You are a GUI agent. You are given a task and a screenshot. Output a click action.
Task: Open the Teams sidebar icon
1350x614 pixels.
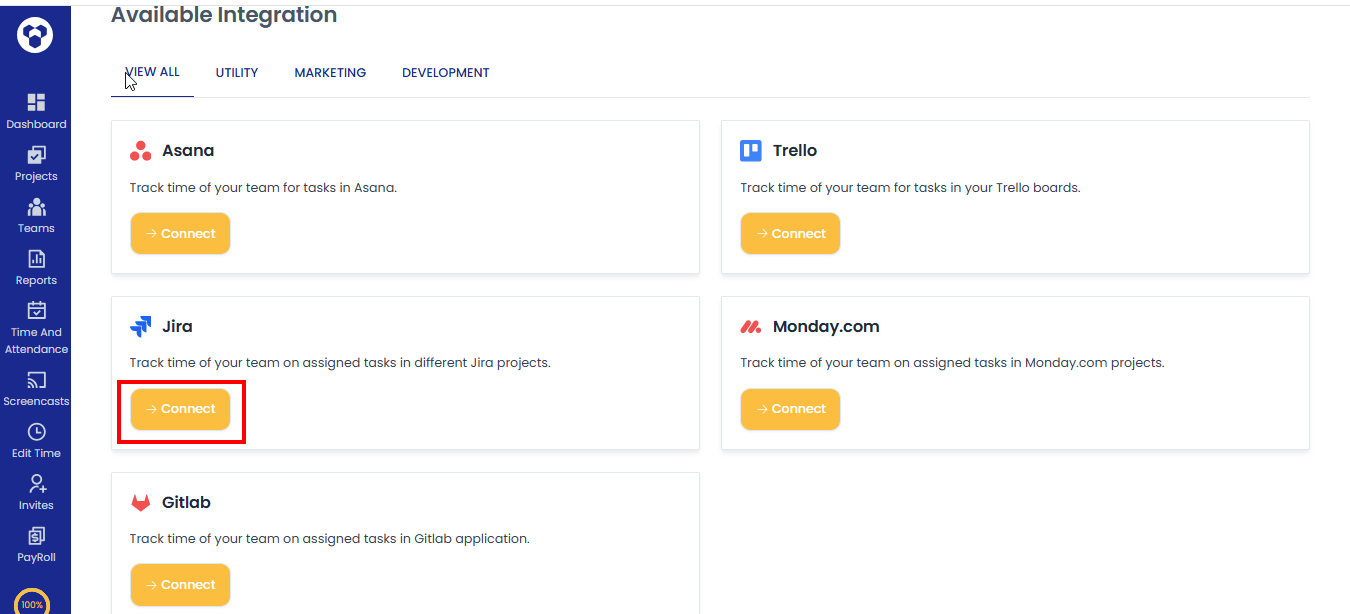[x=36, y=207]
